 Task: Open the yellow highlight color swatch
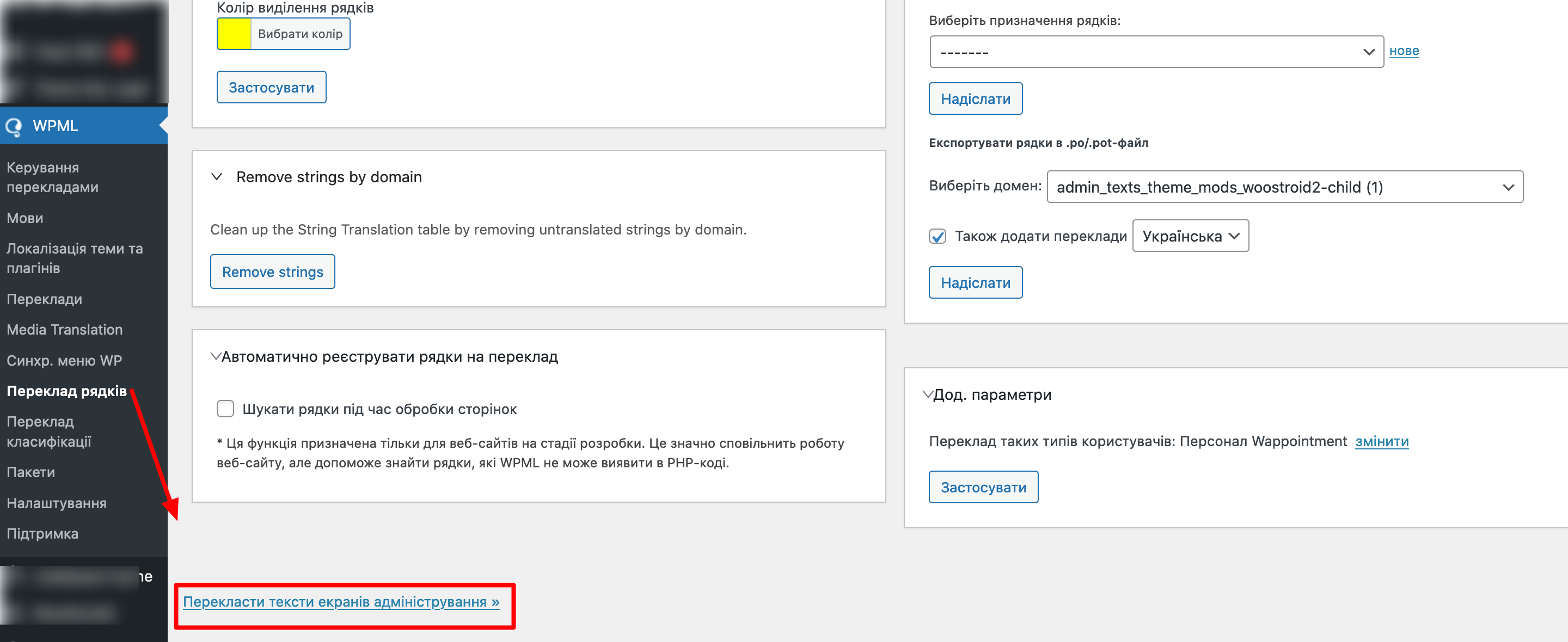click(234, 34)
